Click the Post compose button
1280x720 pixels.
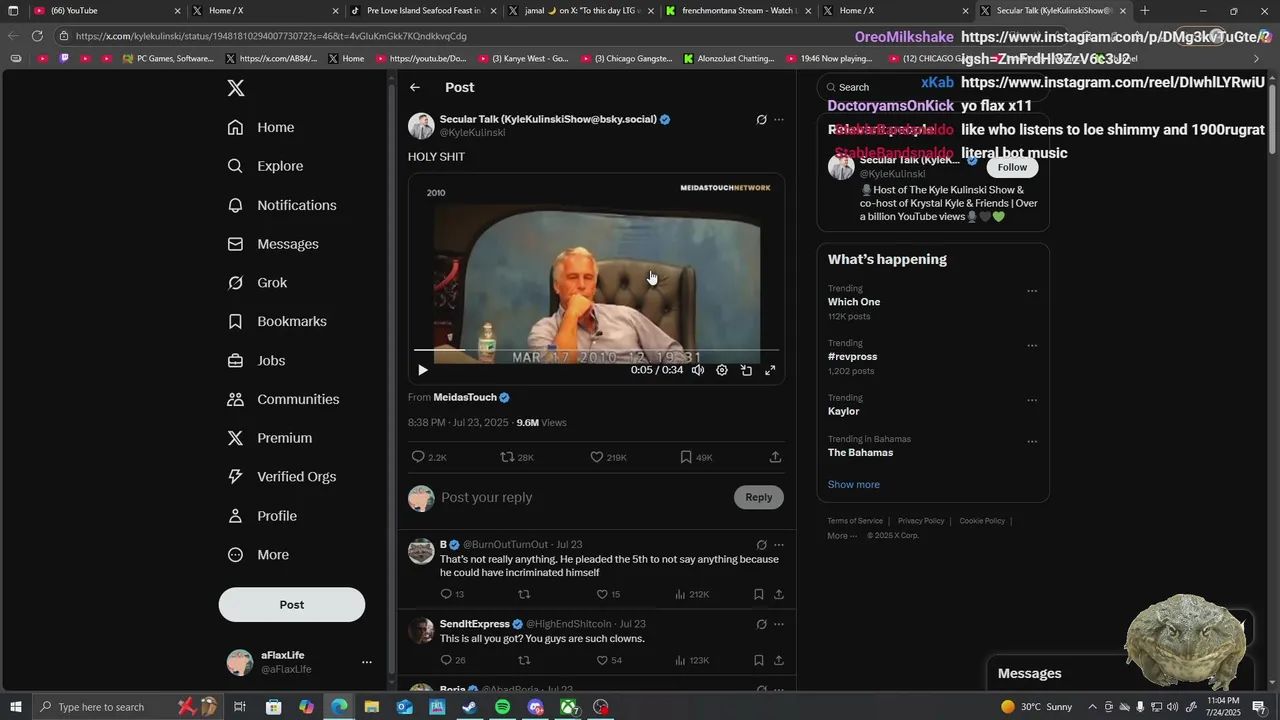[x=292, y=605]
